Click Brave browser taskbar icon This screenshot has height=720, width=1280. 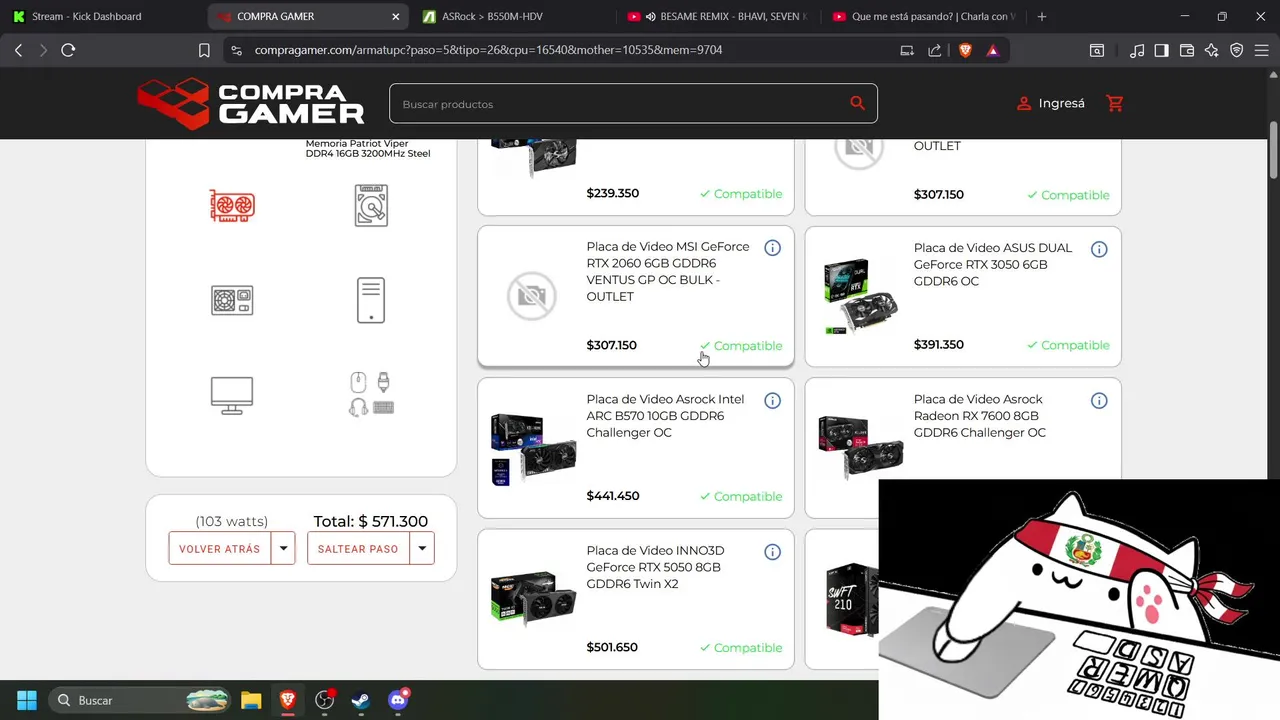pyautogui.click(x=288, y=700)
